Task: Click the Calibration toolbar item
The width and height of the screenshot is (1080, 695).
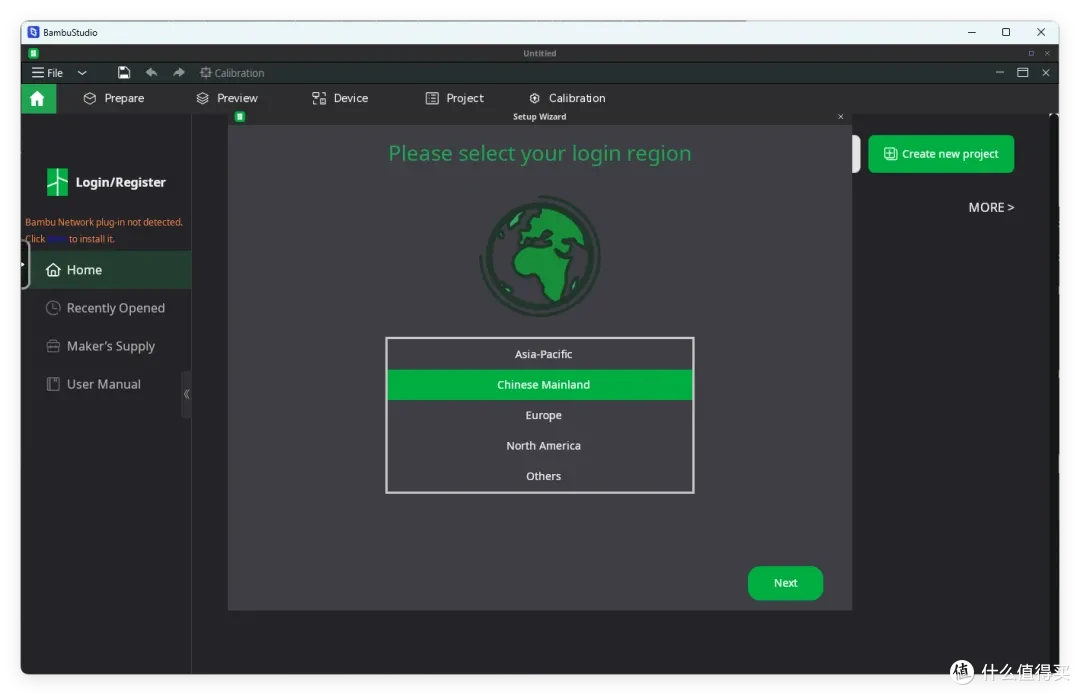Action: [232, 73]
